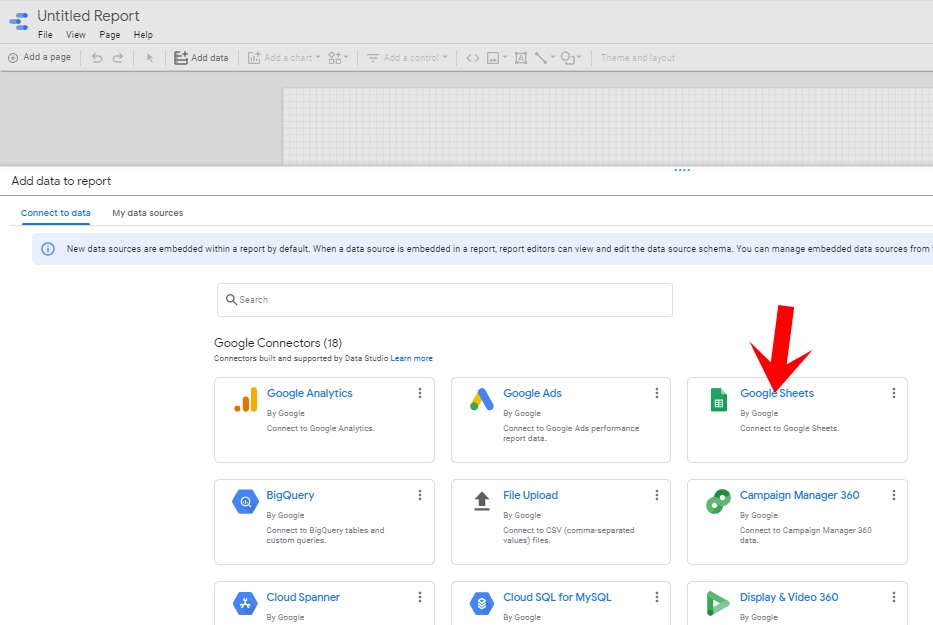Click the Cloud Spanner icon
Image resolution: width=933 pixels, height=625 pixels.
(245, 604)
